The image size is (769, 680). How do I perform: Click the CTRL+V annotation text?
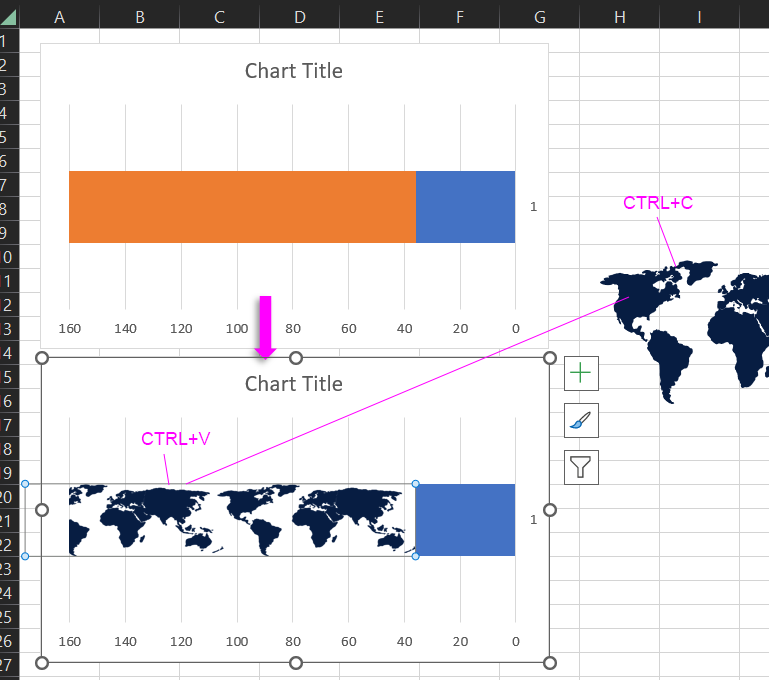coord(175,439)
